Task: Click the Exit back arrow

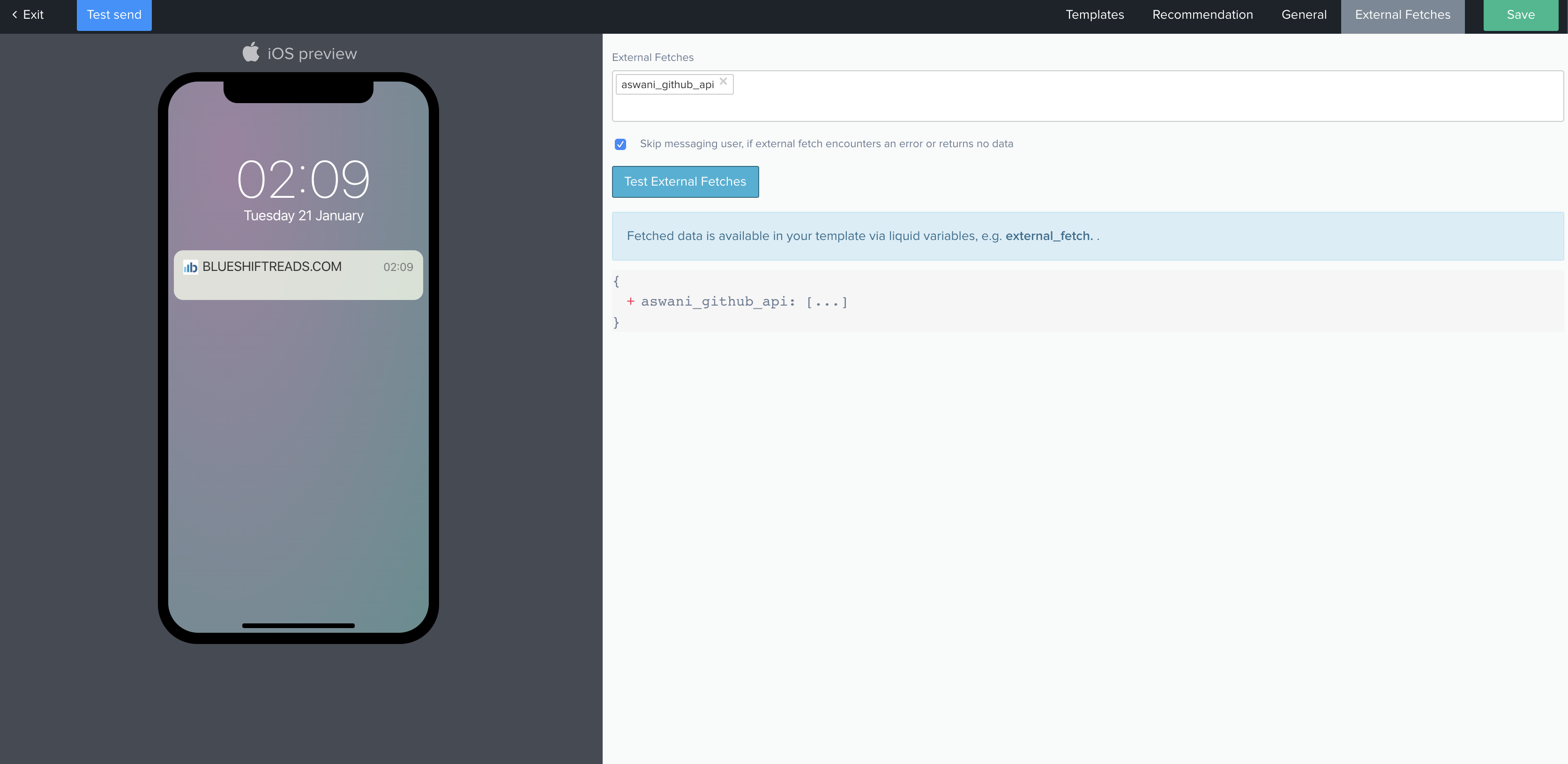Action: point(15,15)
